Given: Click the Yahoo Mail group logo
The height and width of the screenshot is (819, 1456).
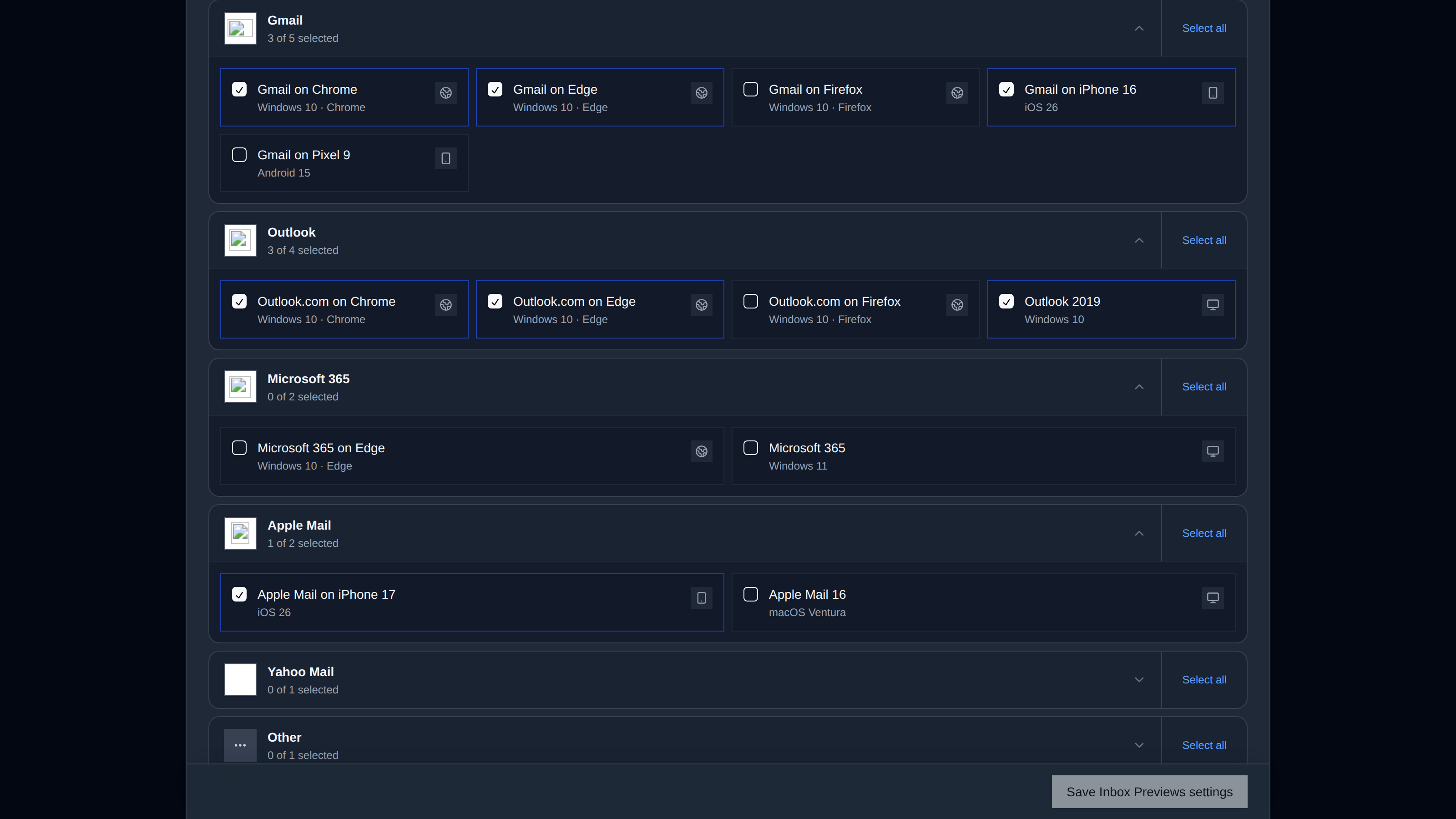Looking at the screenshot, I should click(x=240, y=680).
